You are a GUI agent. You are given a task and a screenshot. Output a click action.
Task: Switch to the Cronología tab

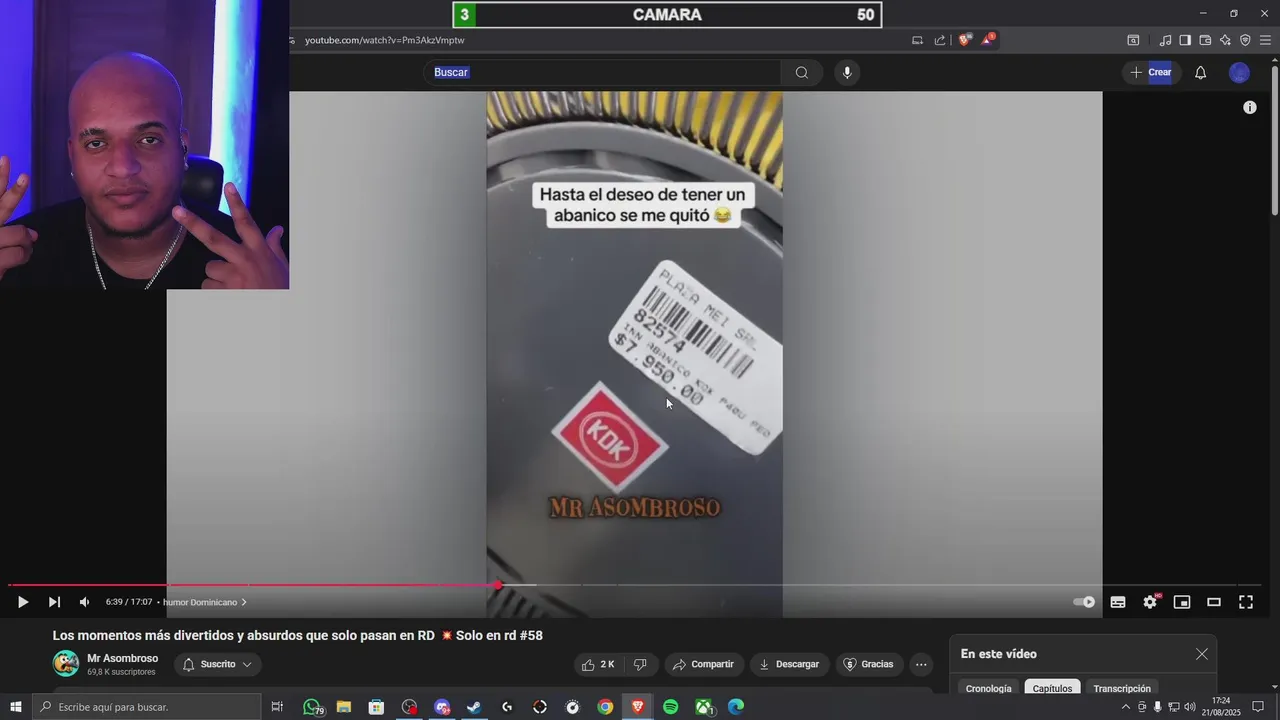[988, 688]
